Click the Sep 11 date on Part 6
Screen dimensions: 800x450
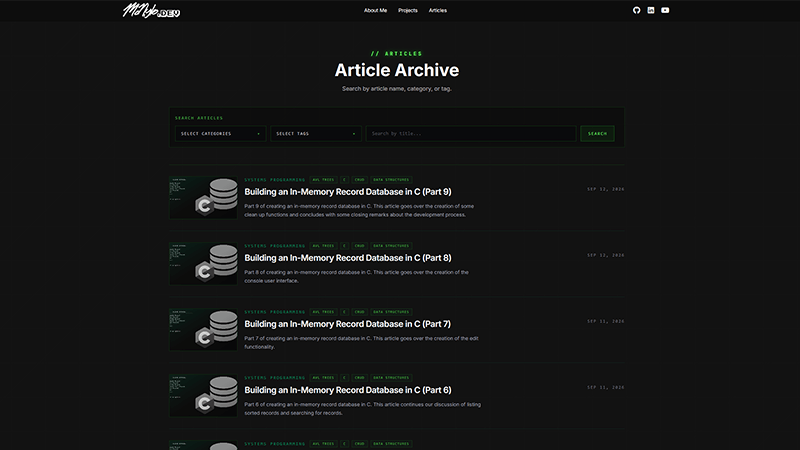[606, 387]
